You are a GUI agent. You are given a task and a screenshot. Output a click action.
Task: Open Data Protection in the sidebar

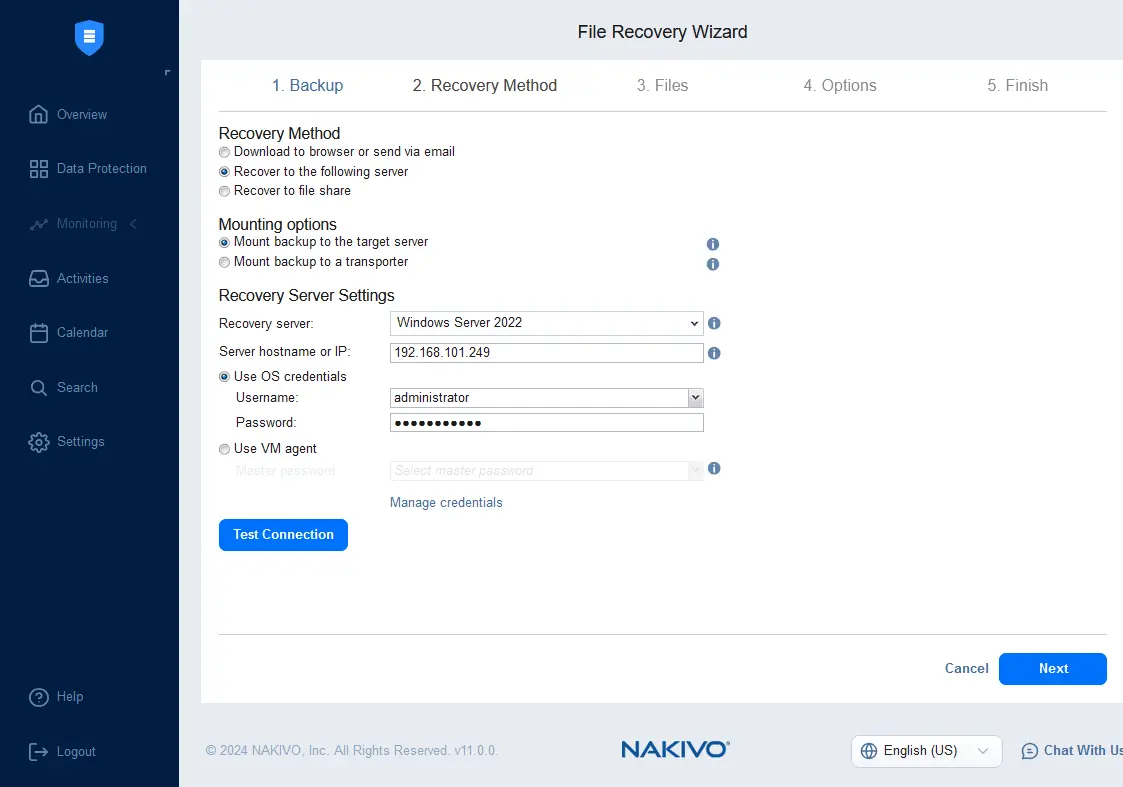pyautogui.click(x=102, y=169)
